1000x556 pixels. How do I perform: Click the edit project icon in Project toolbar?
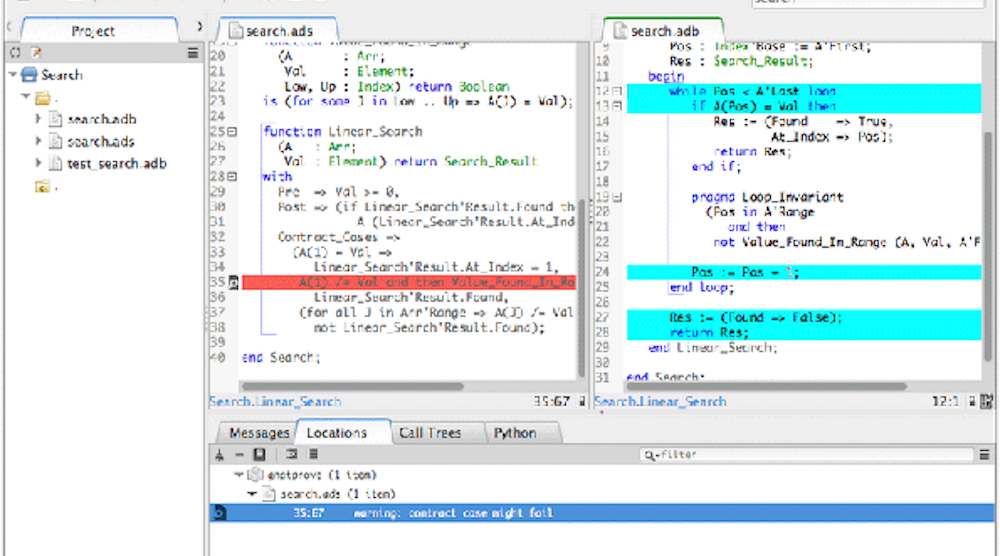[x=36, y=52]
